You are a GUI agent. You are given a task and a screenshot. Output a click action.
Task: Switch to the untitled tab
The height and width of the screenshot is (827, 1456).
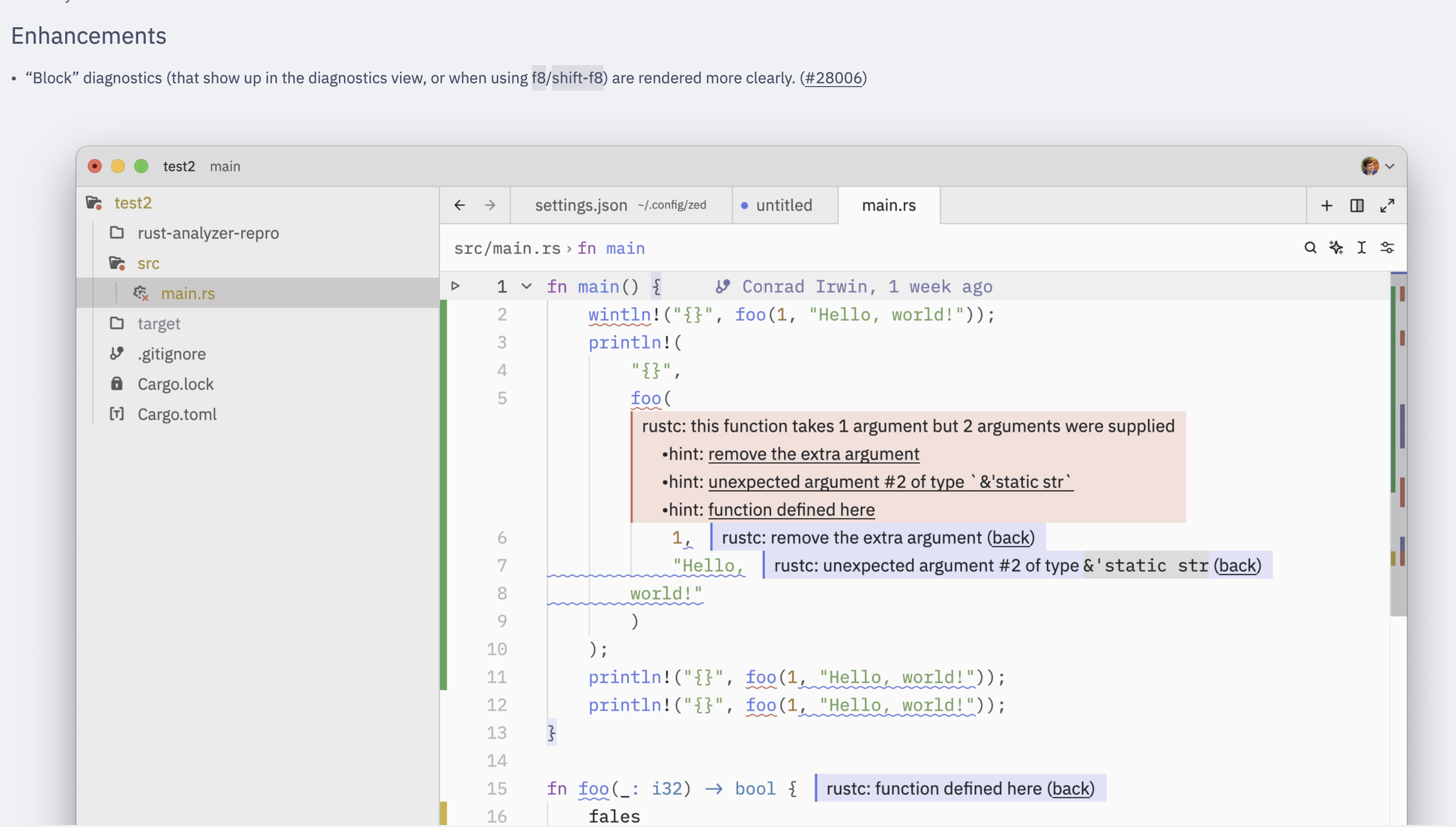click(783, 205)
